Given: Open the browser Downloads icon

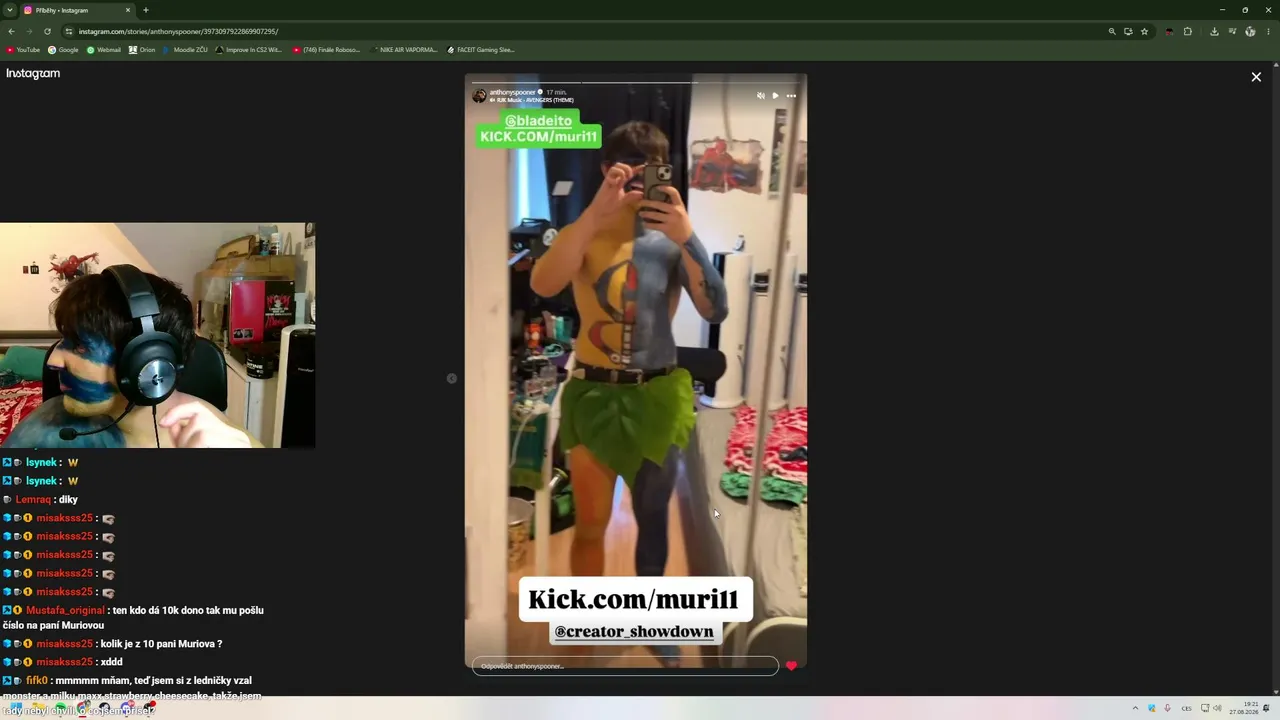Looking at the screenshot, I should tap(1214, 31).
